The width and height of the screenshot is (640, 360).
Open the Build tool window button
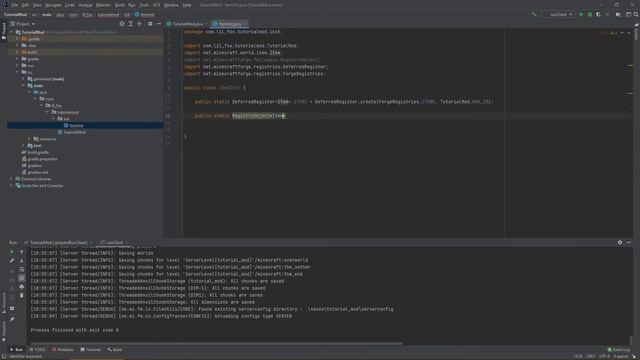(115, 350)
